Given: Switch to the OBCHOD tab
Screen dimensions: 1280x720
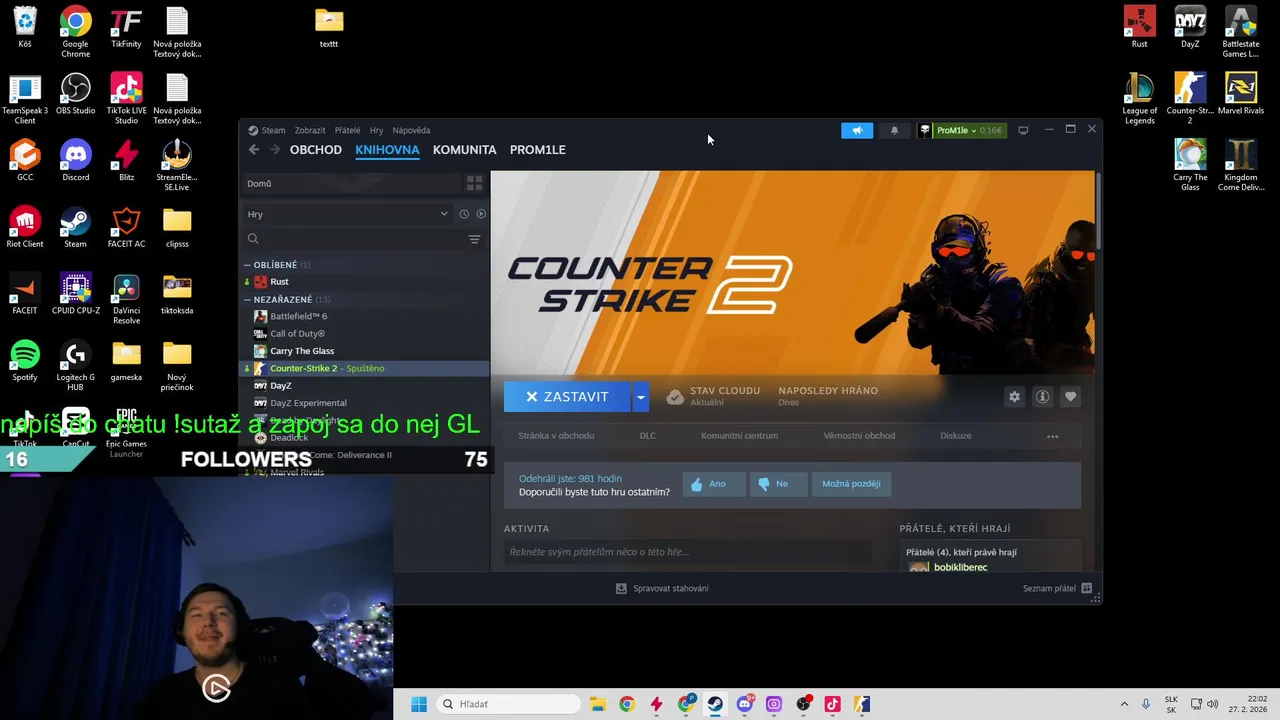Looking at the screenshot, I should click(x=316, y=150).
